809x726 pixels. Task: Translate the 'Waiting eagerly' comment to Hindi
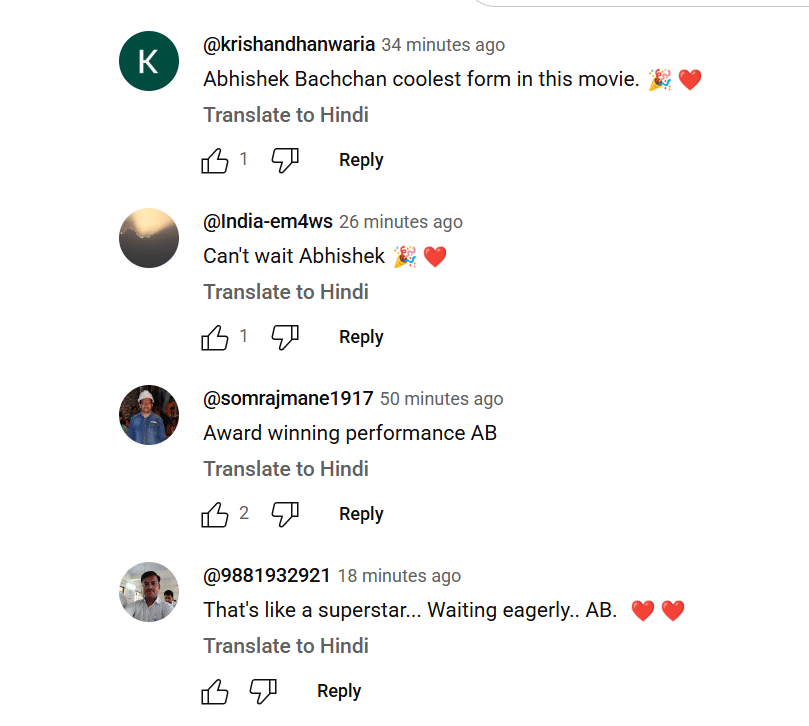click(286, 646)
